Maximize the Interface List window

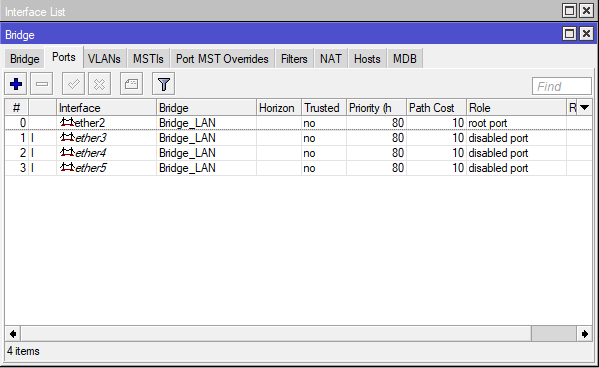coord(570,11)
